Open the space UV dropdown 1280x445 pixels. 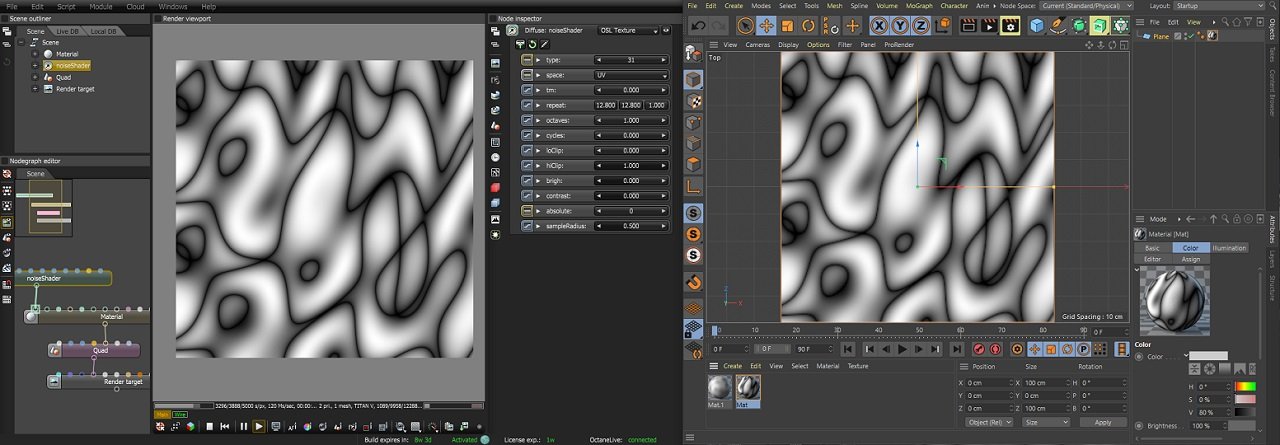[630, 75]
